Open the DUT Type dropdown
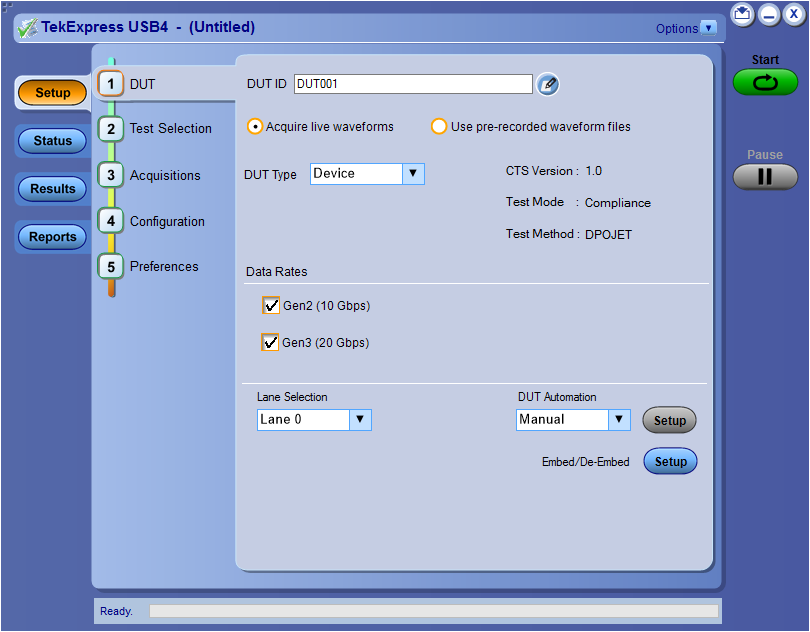This screenshot has height=632, width=810. 413,174
